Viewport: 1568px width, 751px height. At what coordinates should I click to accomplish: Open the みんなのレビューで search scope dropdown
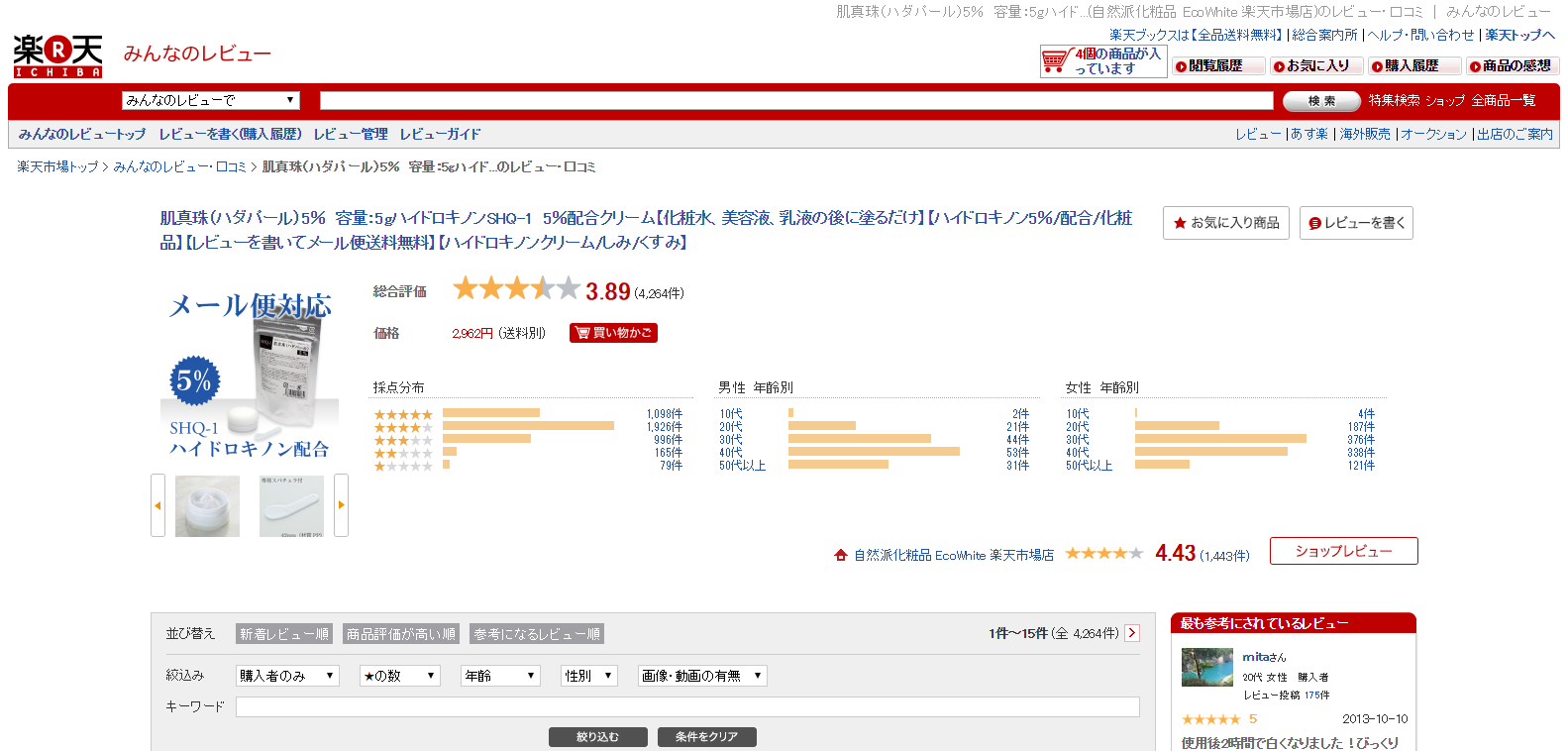click(x=211, y=100)
